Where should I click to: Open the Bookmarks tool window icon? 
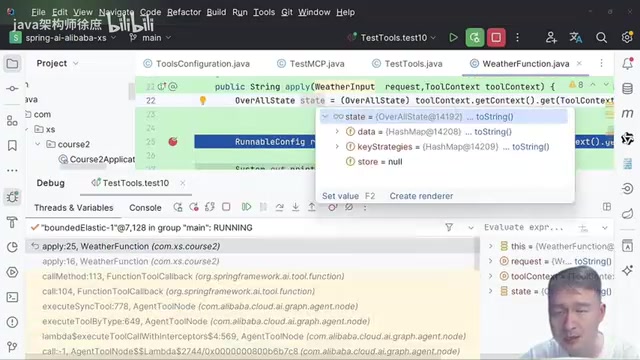click(12, 146)
